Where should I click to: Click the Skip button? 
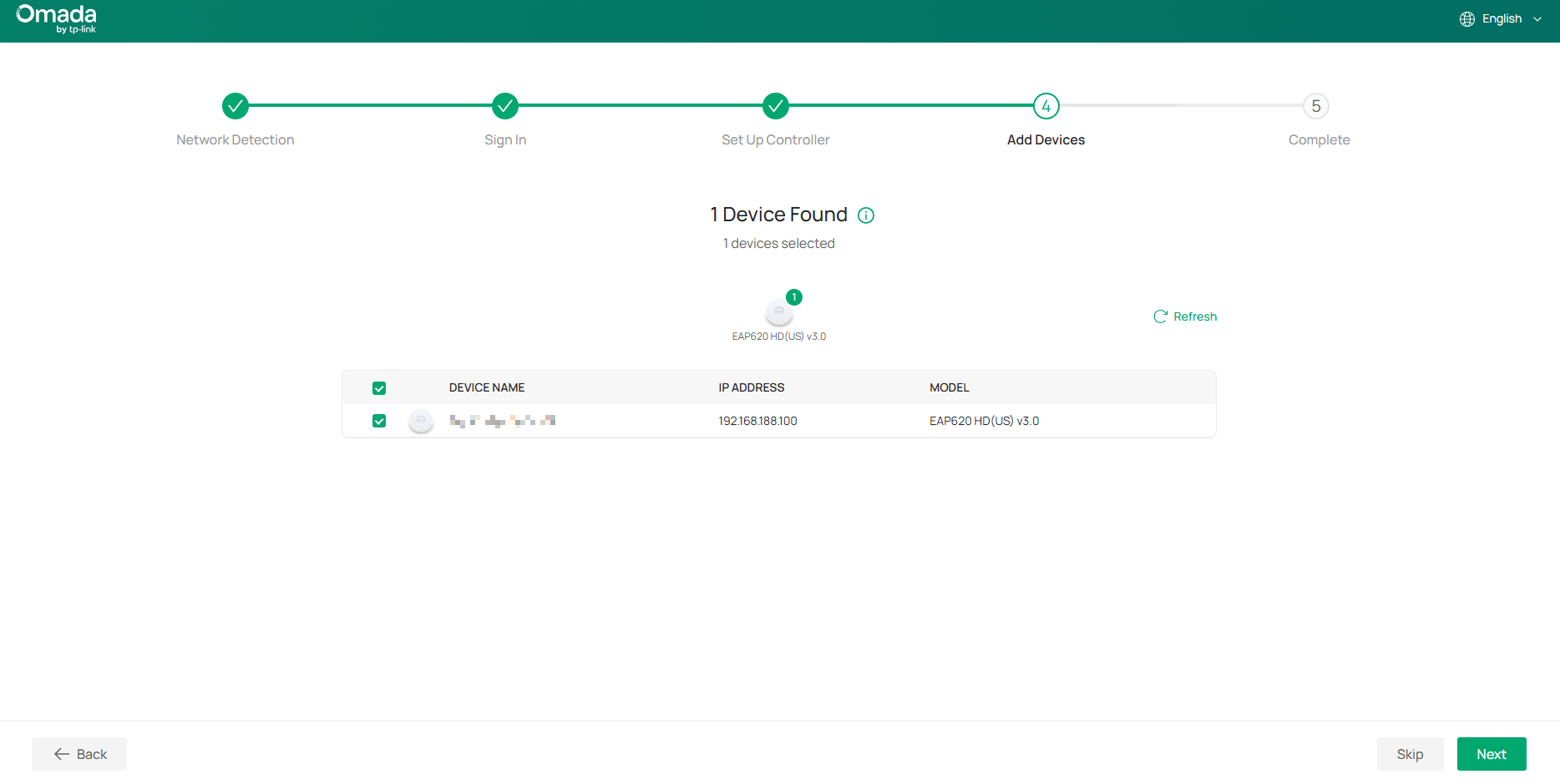[x=1410, y=754]
